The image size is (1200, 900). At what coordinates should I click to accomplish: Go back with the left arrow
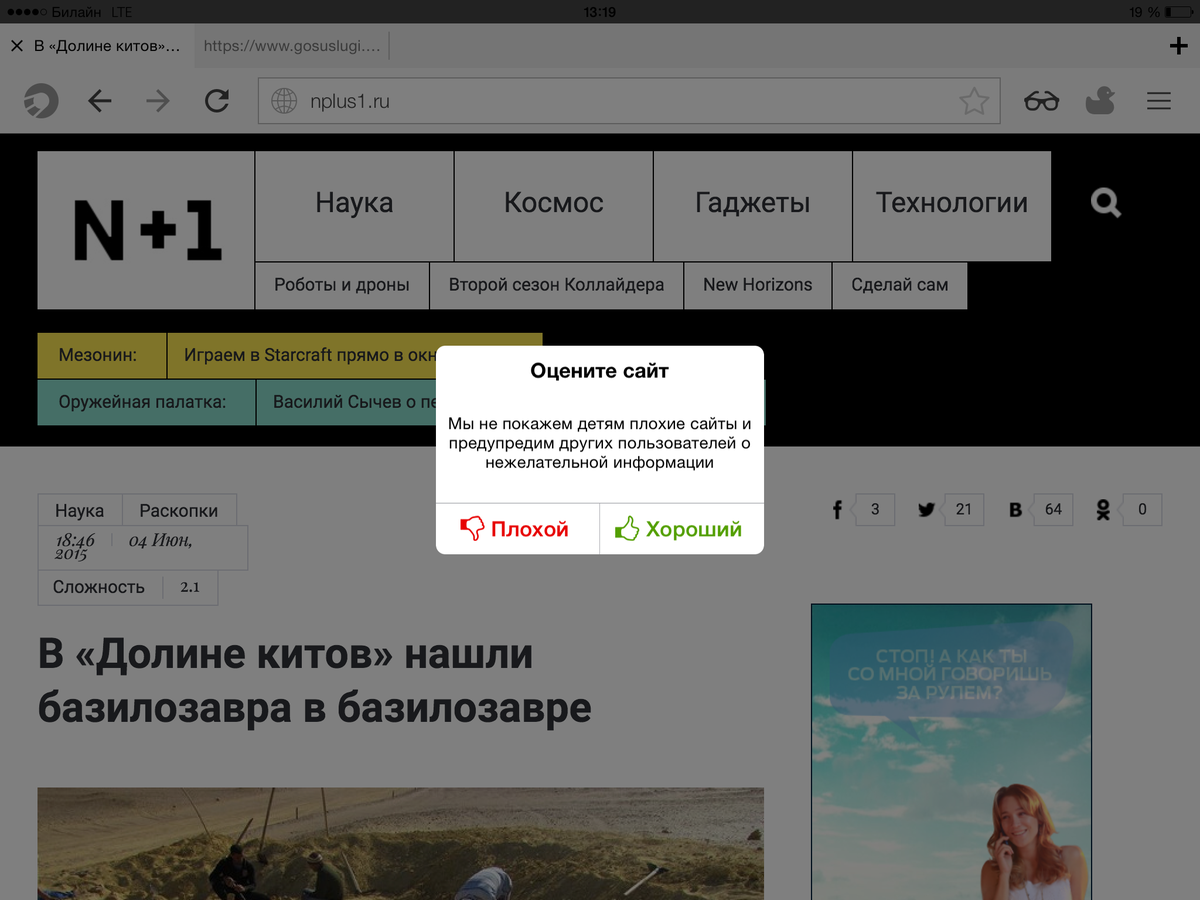click(x=100, y=100)
